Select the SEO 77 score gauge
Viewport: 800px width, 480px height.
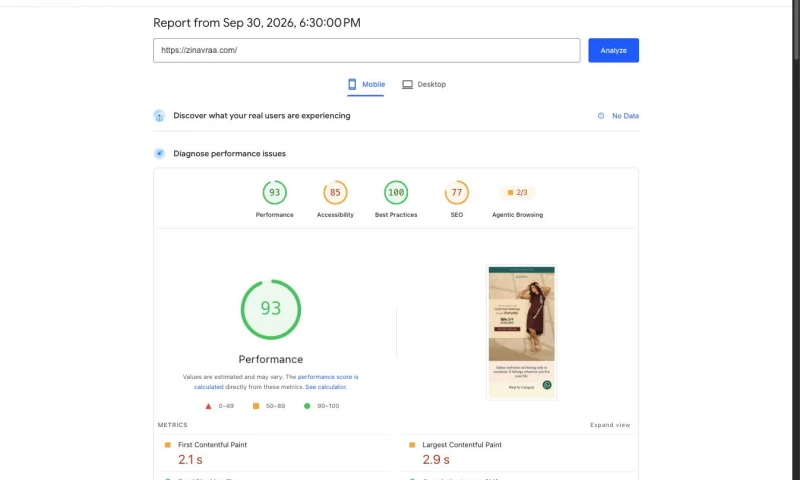click(x=457, y=192)
